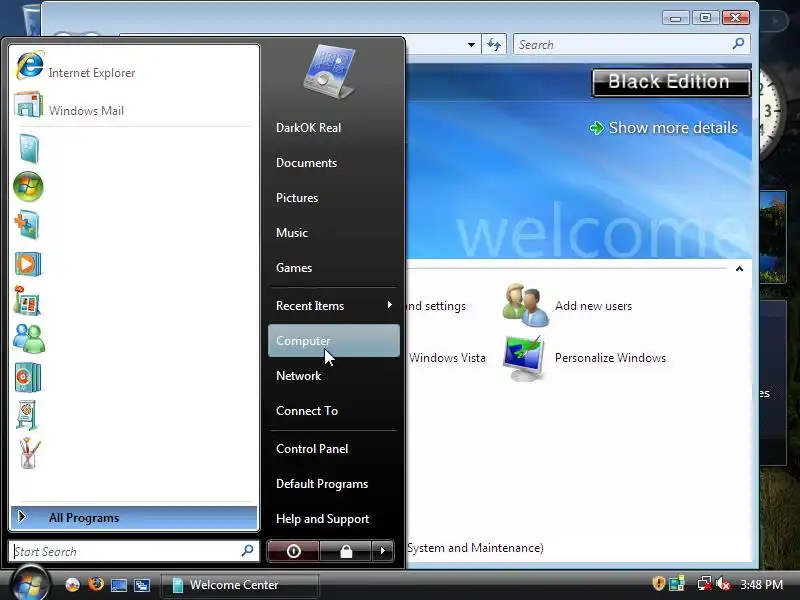The height and width of the screenshot is (600, 800).
Task: Open address bar history dropdown
Action: click(x=471, y=44)
